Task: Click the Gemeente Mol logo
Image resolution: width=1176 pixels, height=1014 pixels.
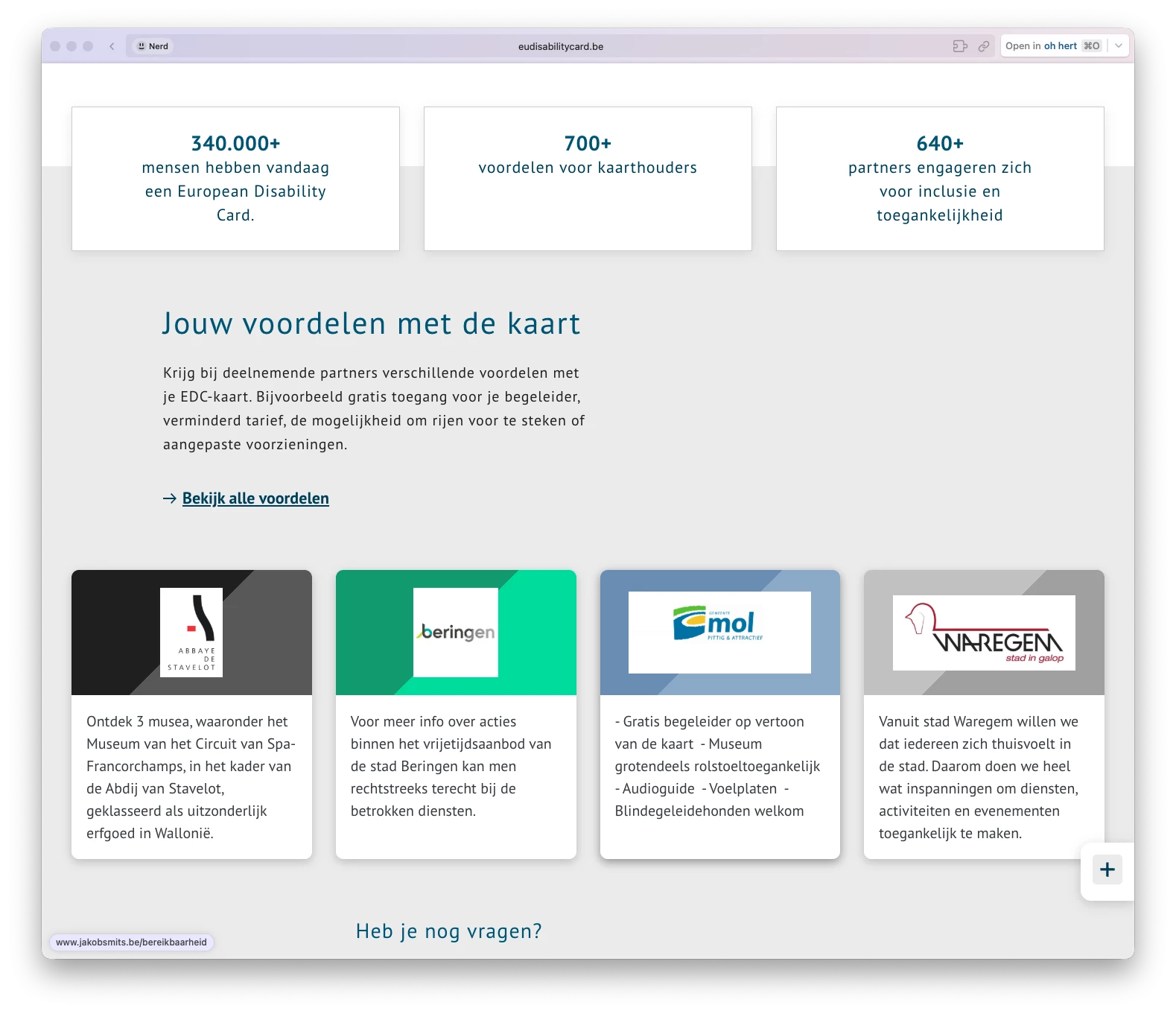Action: 719,632
